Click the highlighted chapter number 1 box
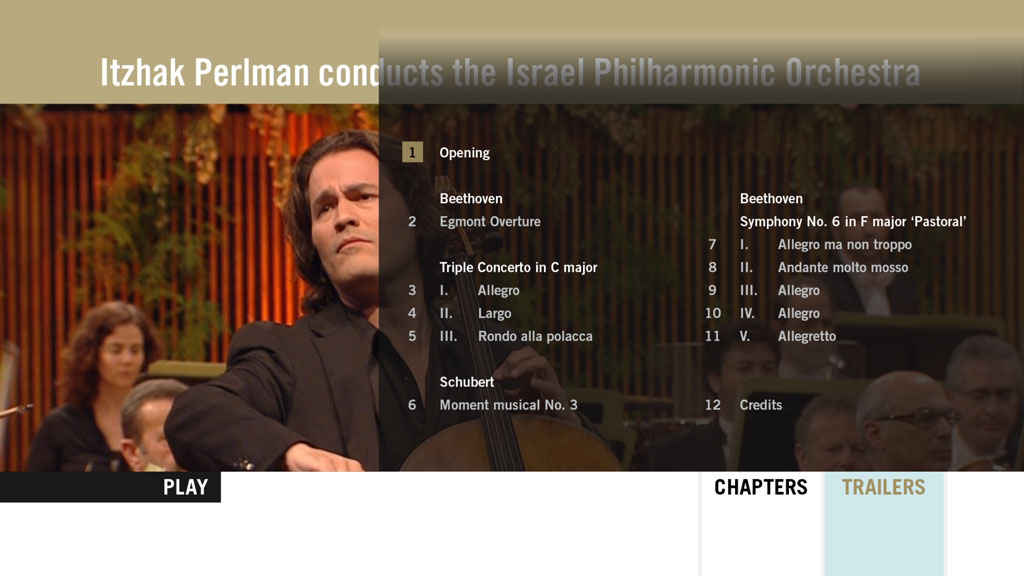This screenshot has height=576, width=1024. click(413, 153)
